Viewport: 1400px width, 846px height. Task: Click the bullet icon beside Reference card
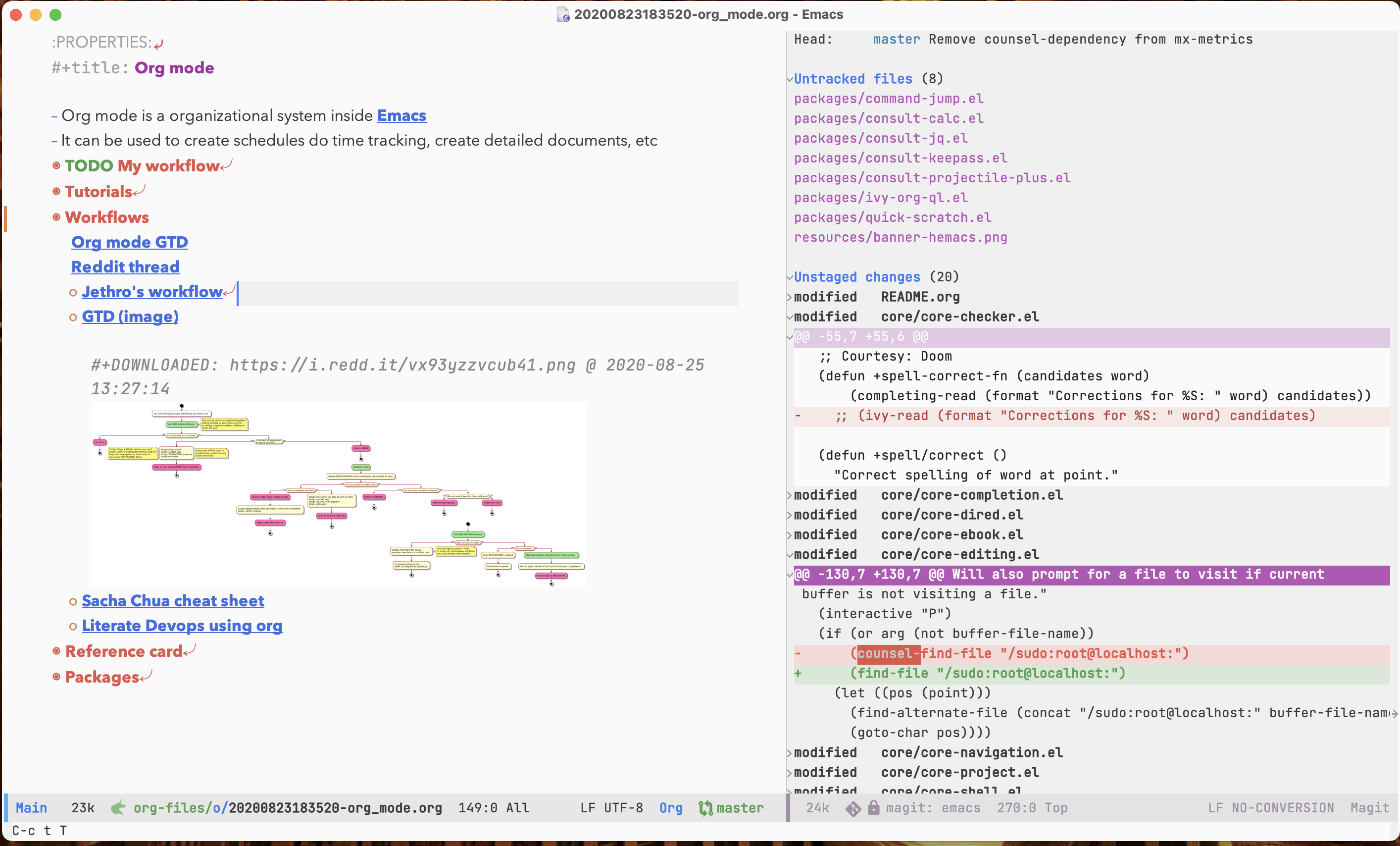[x=56, y=651]
